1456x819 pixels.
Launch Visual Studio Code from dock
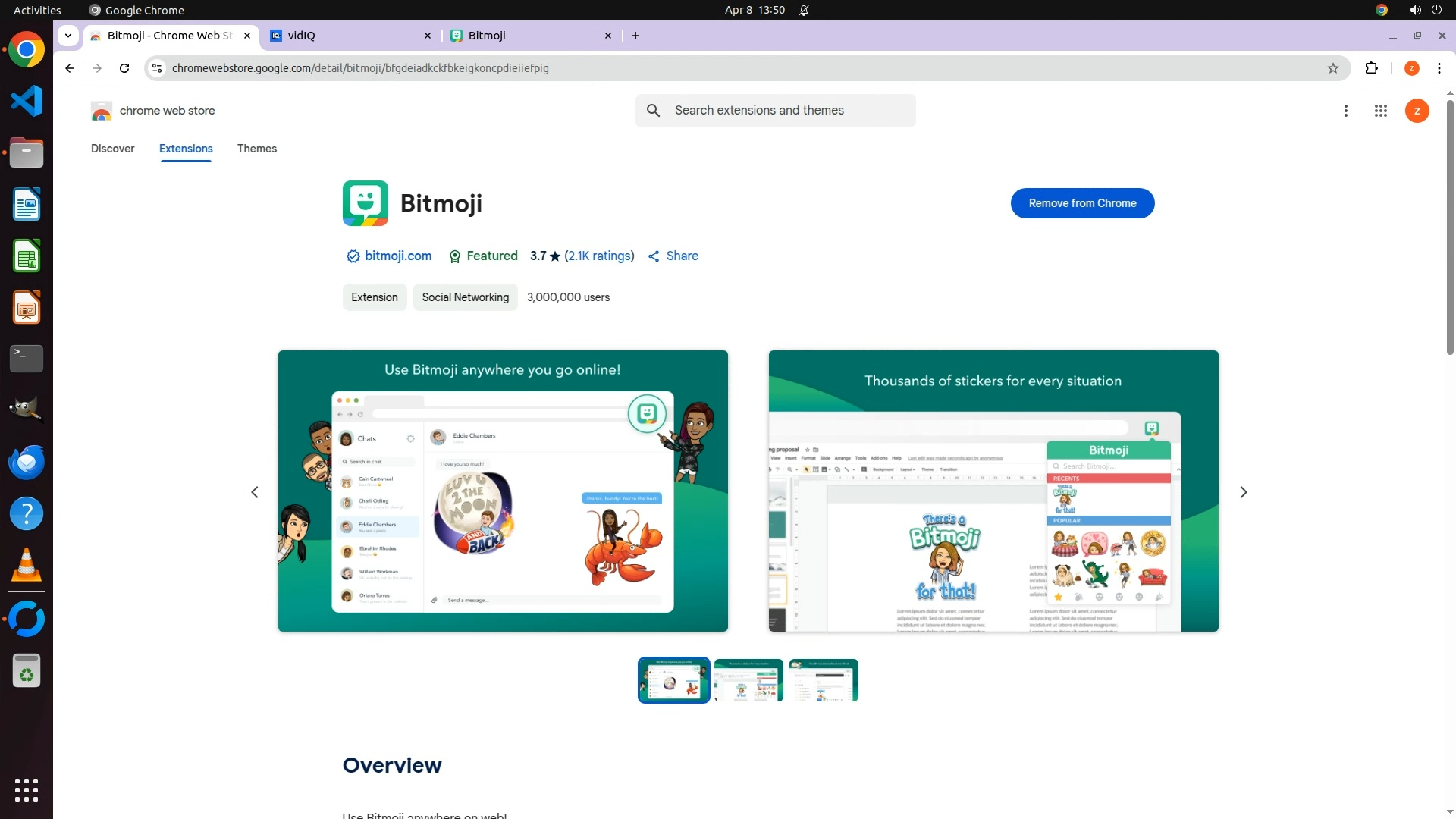pyautogui.click(x=27, y=102)
